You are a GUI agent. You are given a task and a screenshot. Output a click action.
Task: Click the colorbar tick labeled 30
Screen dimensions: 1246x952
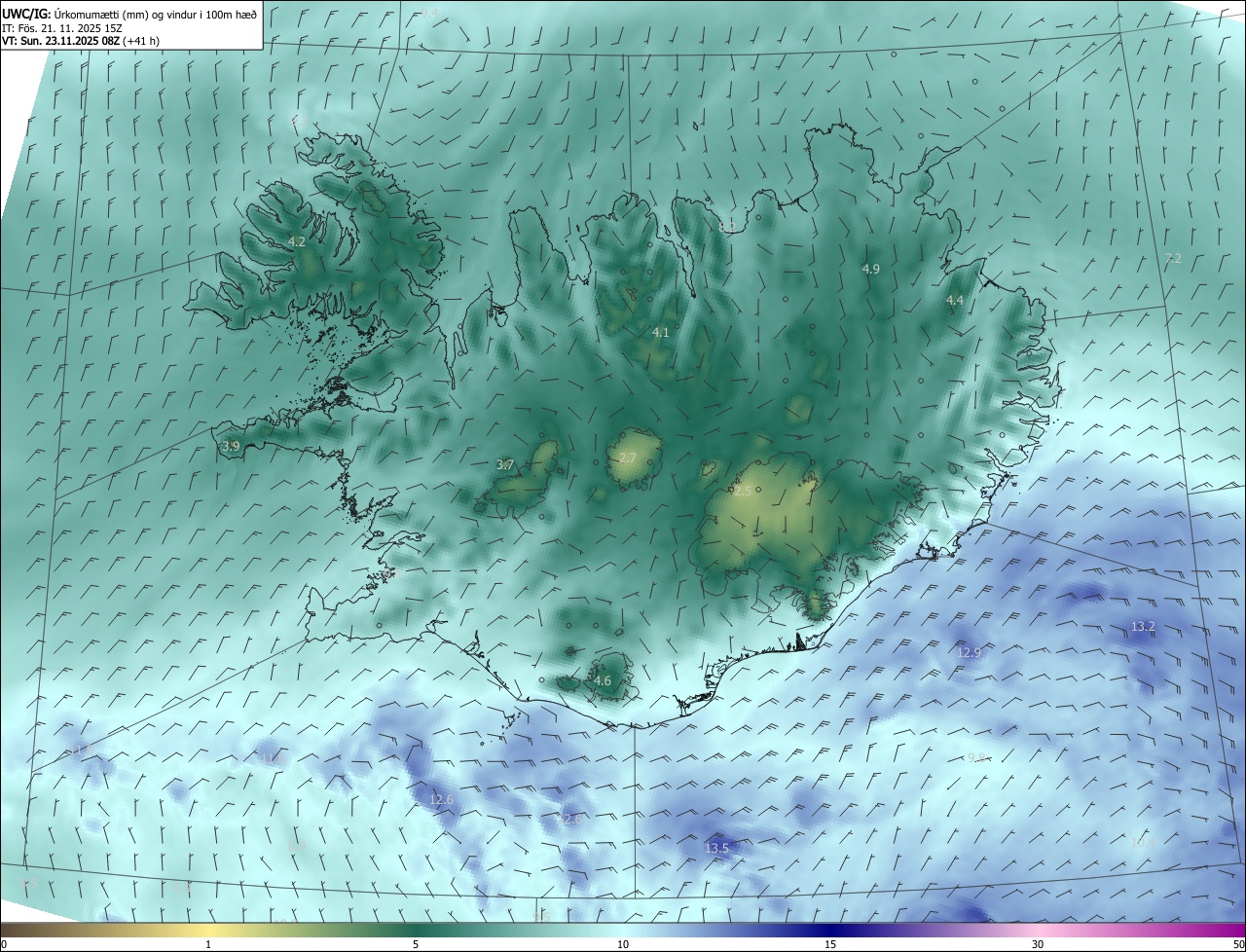[x=1038, y=945]
